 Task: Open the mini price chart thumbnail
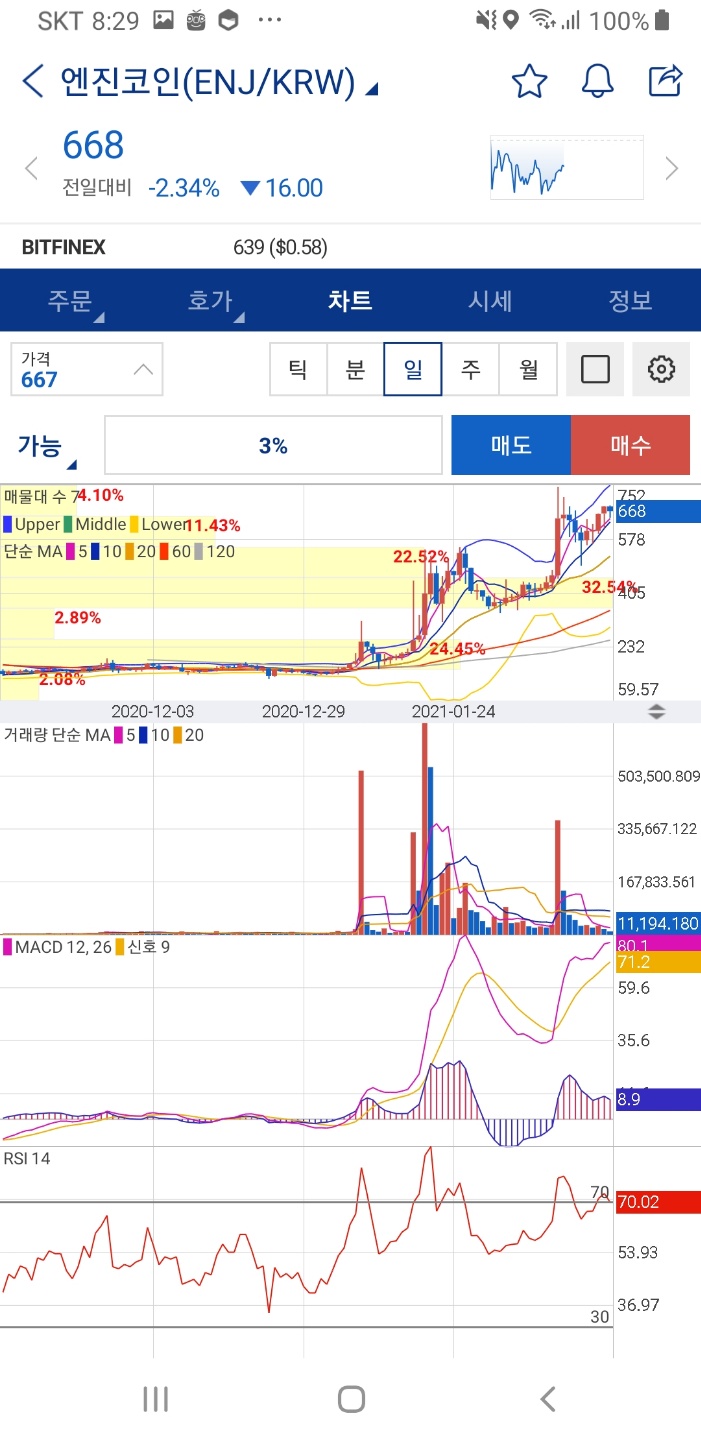click(567, 167)
